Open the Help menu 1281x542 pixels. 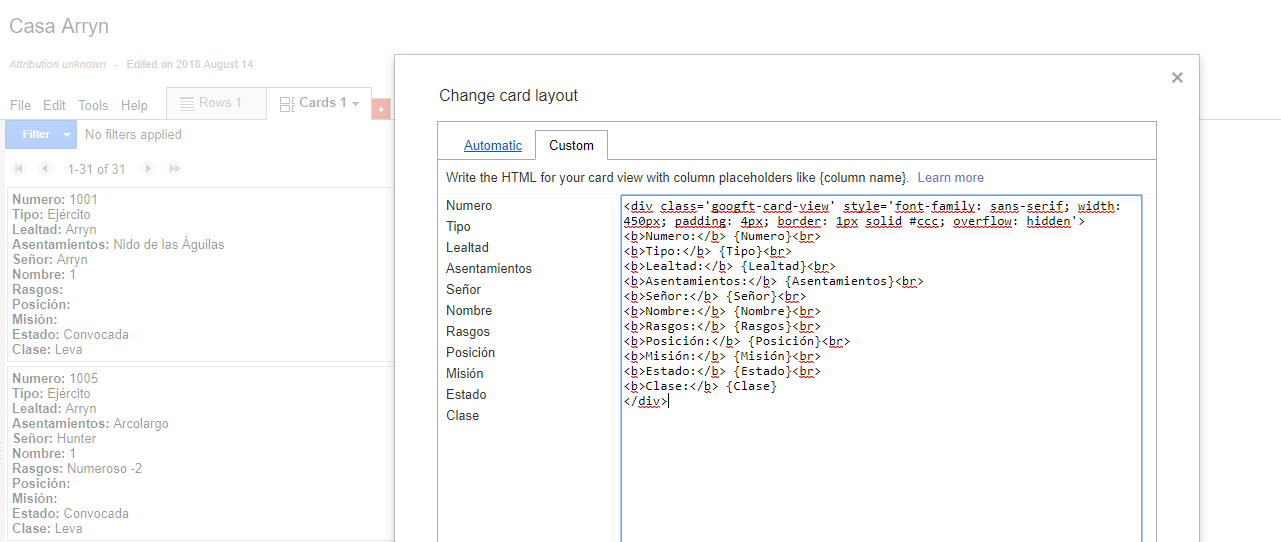coord(134,105)
